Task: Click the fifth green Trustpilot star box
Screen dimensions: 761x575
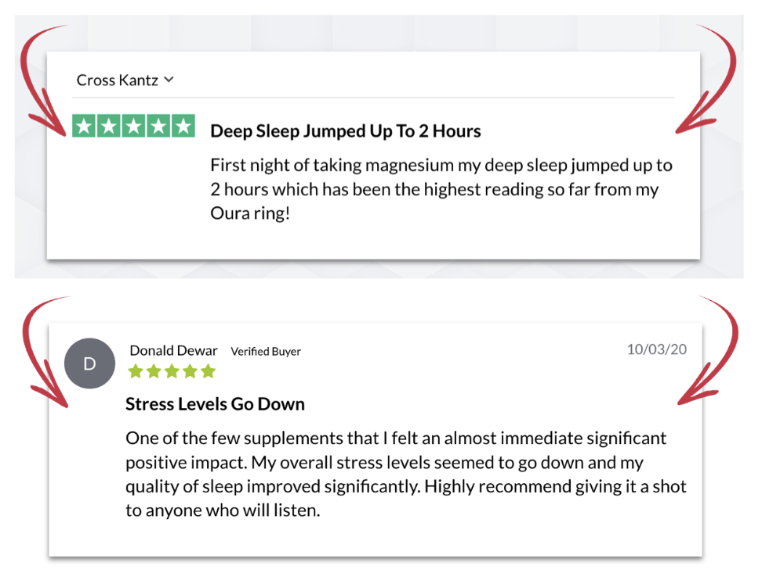Action: pyautogui.click(x=183, y=126)
